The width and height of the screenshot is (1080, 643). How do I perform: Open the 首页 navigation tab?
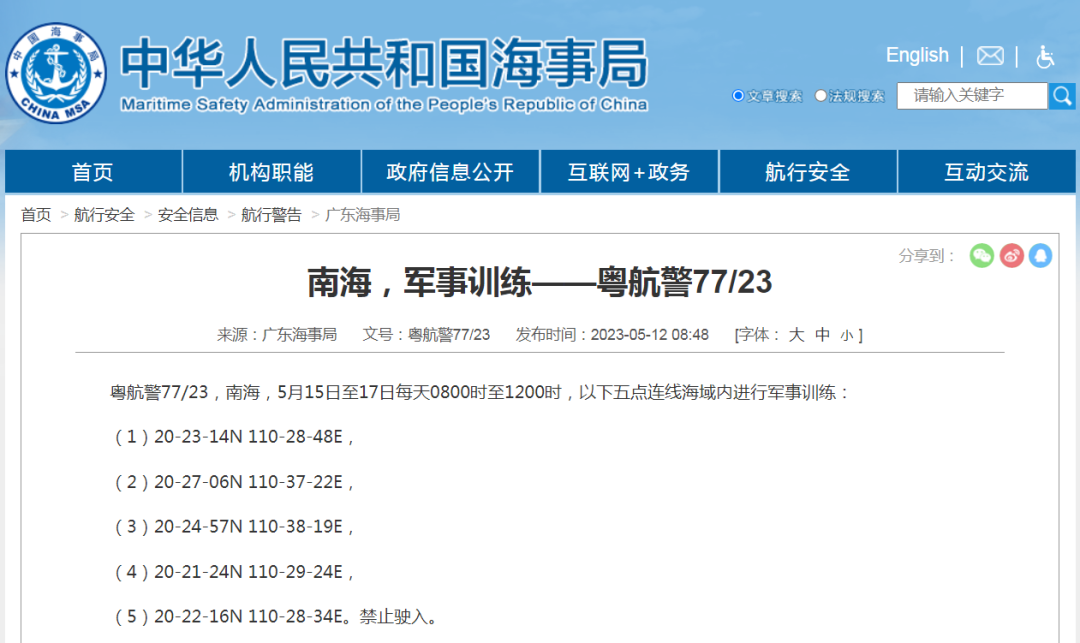point(93,172)
